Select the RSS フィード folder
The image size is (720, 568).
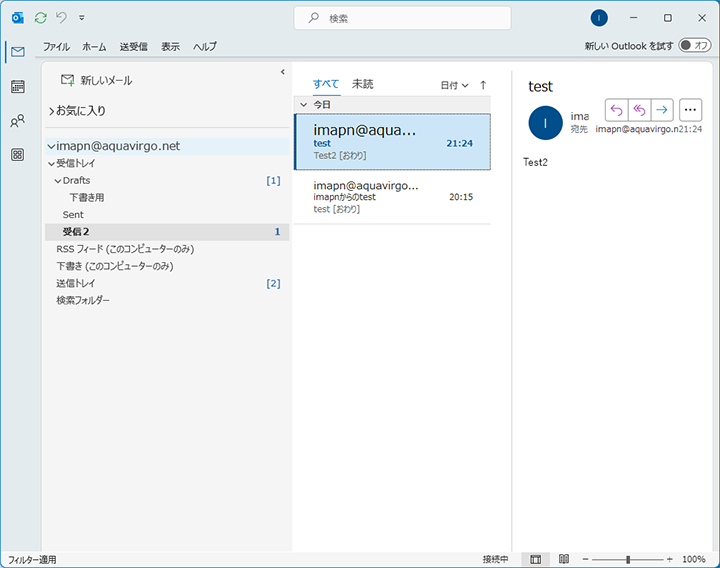(x=167, y=249)
